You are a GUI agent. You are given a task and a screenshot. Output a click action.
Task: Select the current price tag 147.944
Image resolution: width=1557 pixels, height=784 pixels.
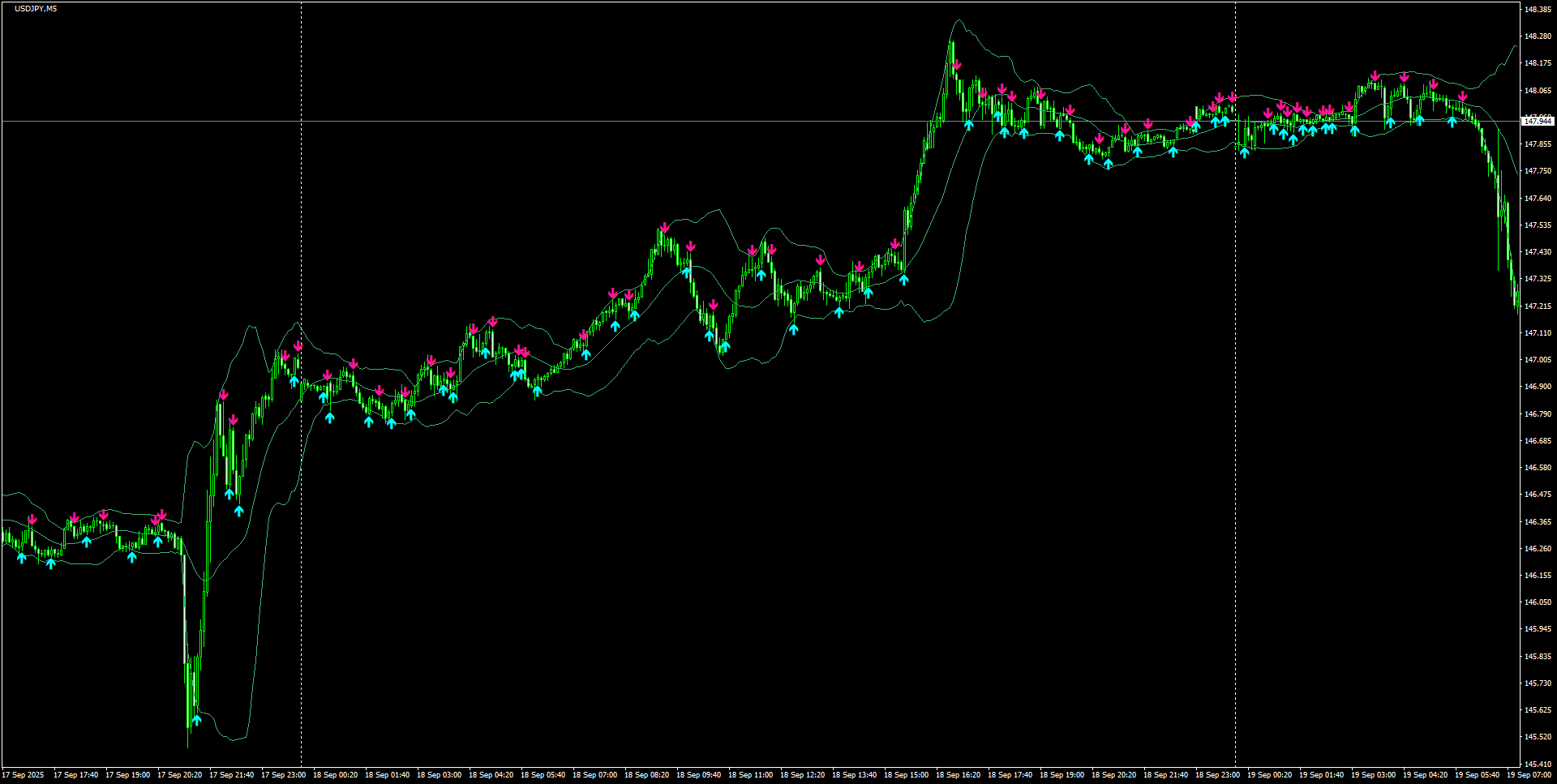click(1538, 121)
